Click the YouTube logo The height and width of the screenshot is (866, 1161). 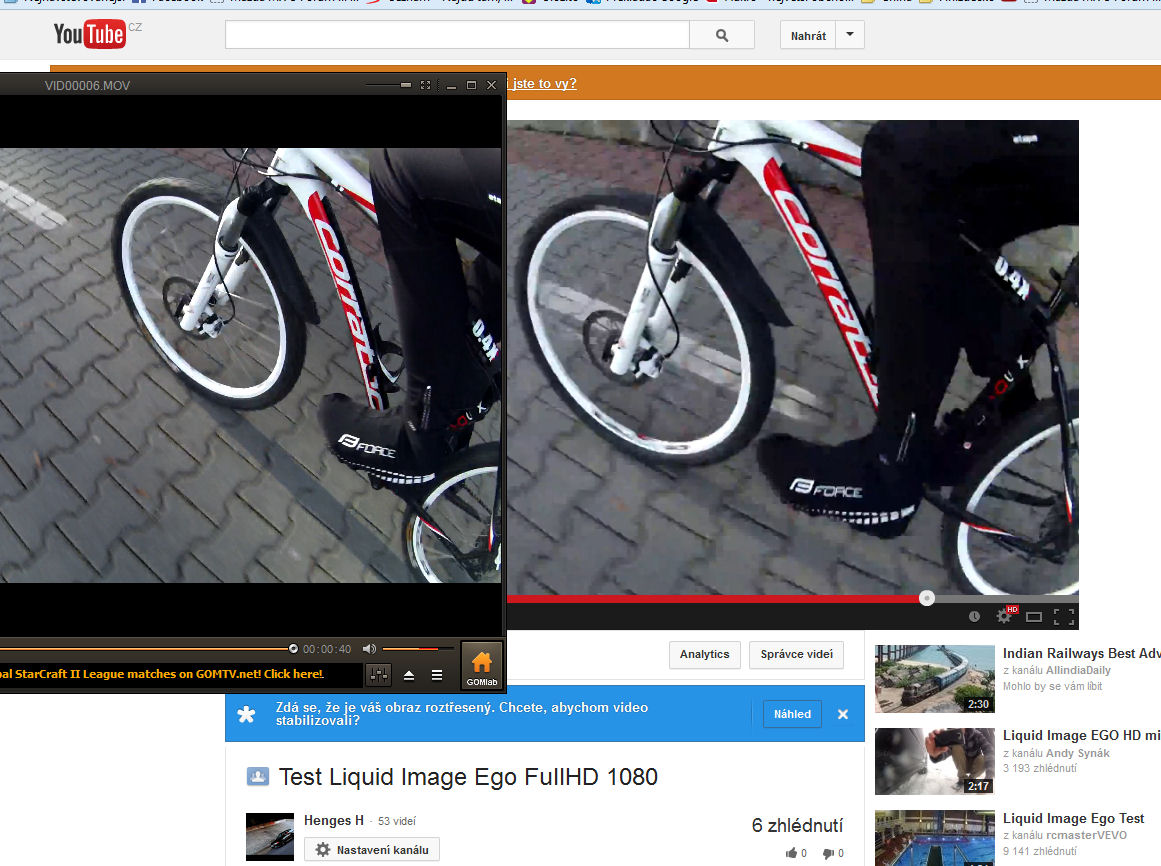click(90, 34)
